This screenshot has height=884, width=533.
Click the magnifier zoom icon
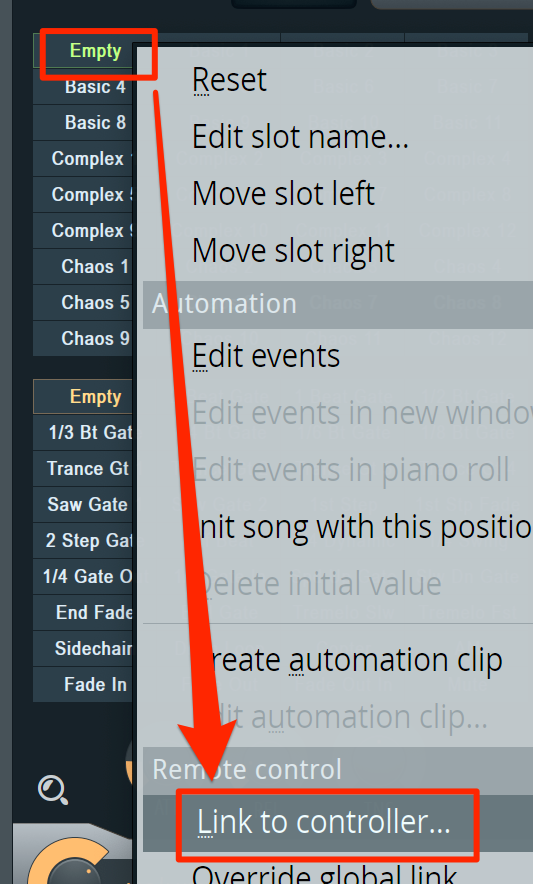(x=52, y=790)
